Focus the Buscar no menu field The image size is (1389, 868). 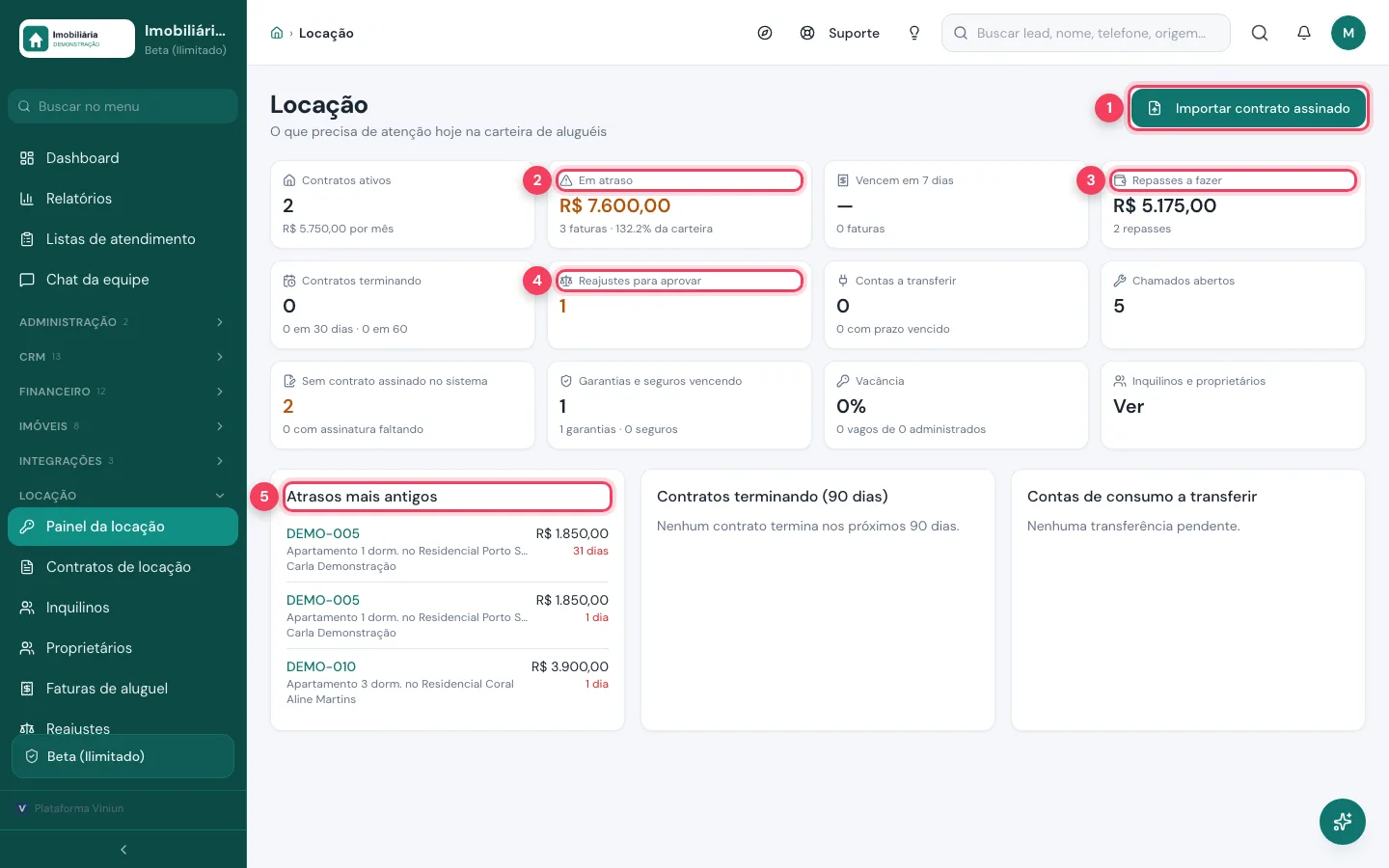pos(123,106)
